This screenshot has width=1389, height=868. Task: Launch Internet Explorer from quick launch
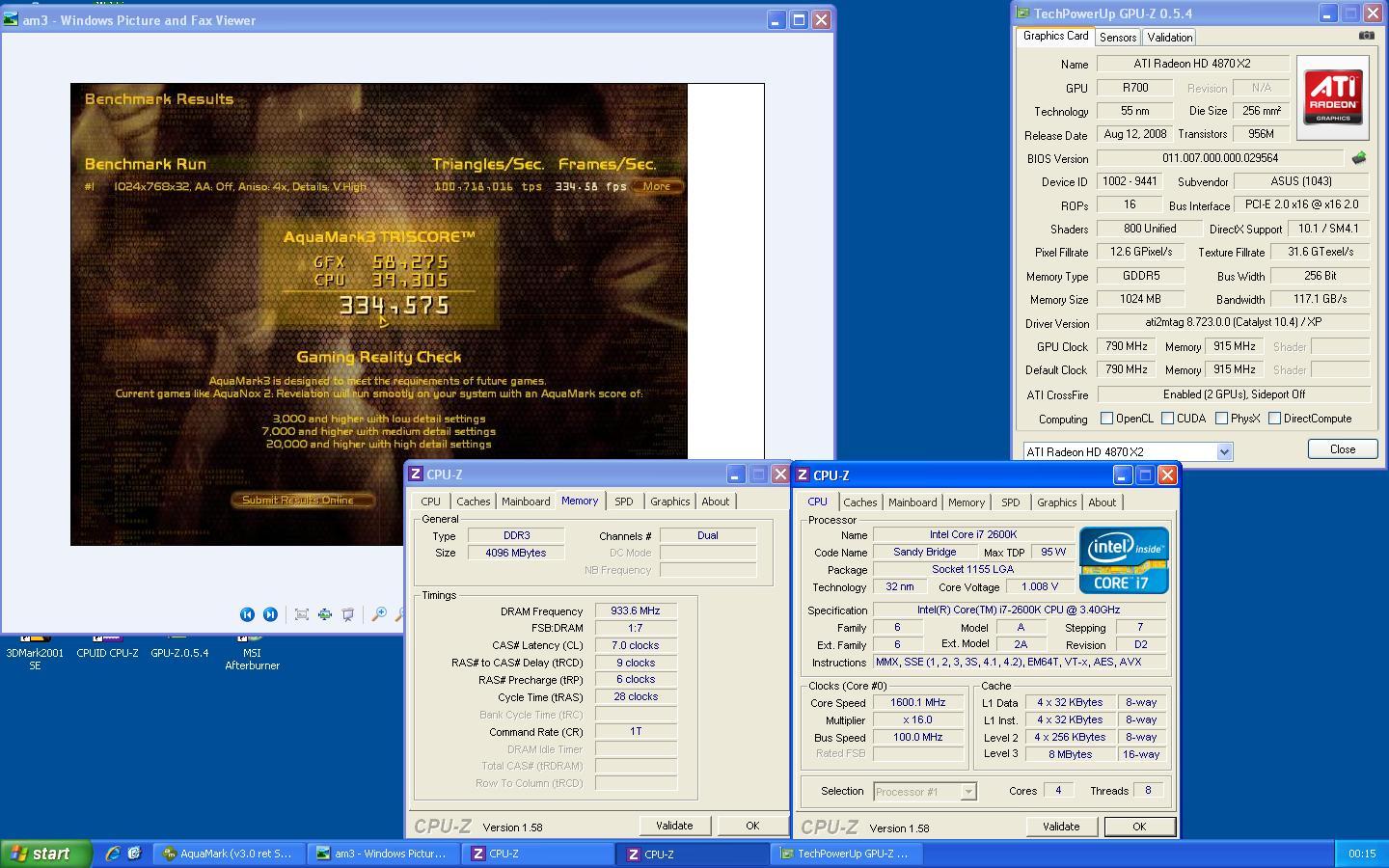click(113, 854)
